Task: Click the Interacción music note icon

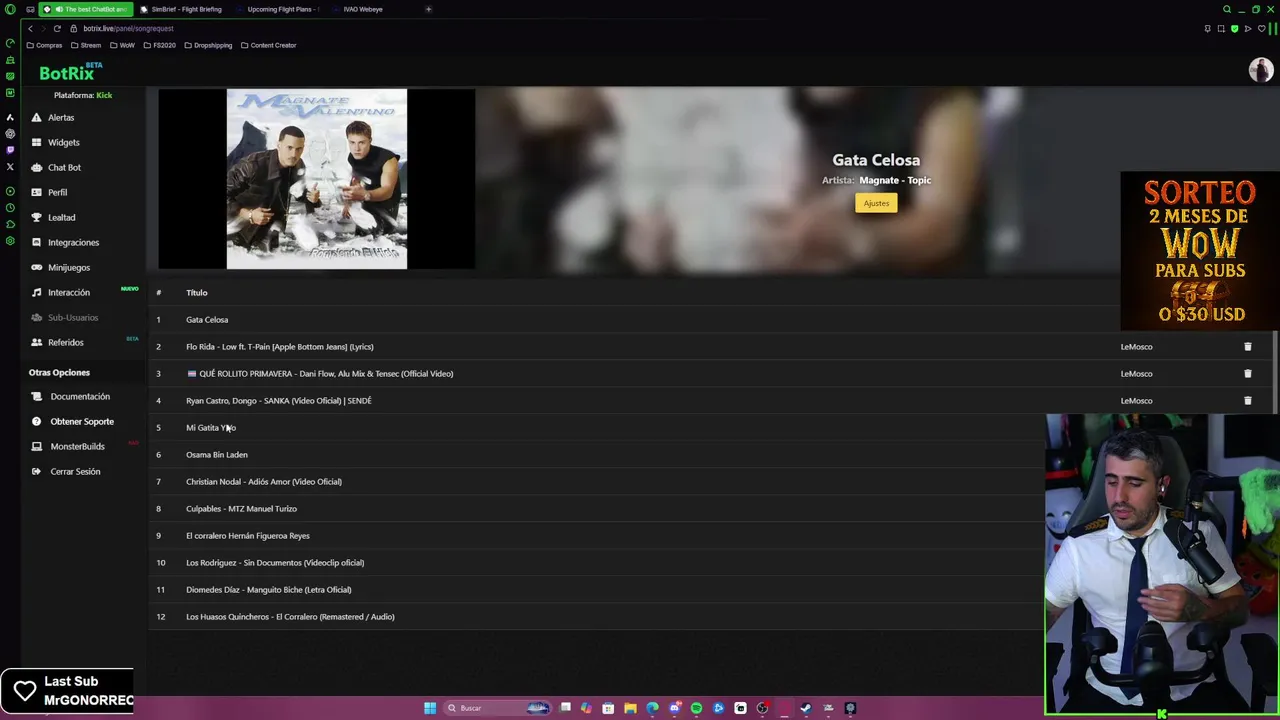Action: (x=37, y=292)
